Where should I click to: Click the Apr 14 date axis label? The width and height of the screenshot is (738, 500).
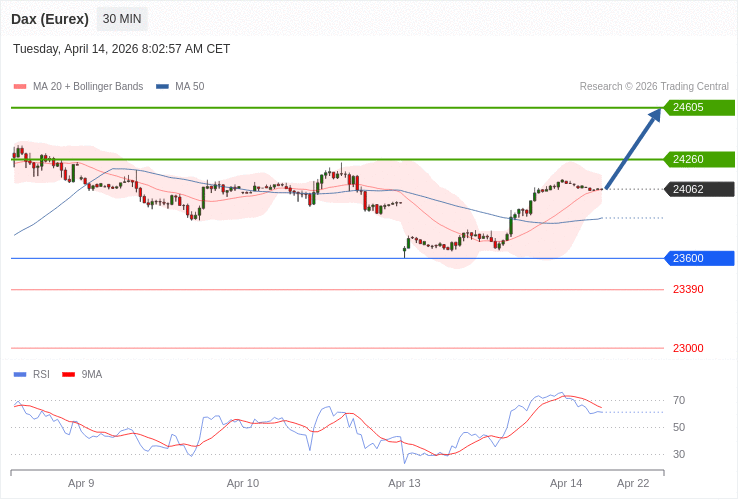566,482
